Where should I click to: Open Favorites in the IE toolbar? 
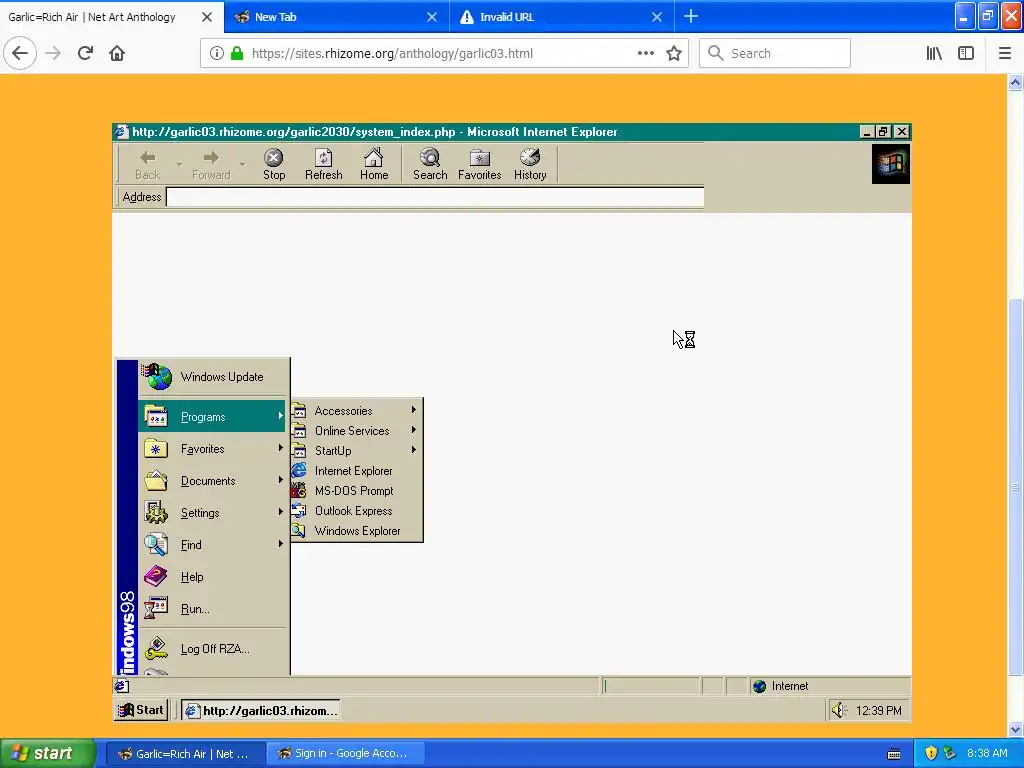(x=479, y=165)
